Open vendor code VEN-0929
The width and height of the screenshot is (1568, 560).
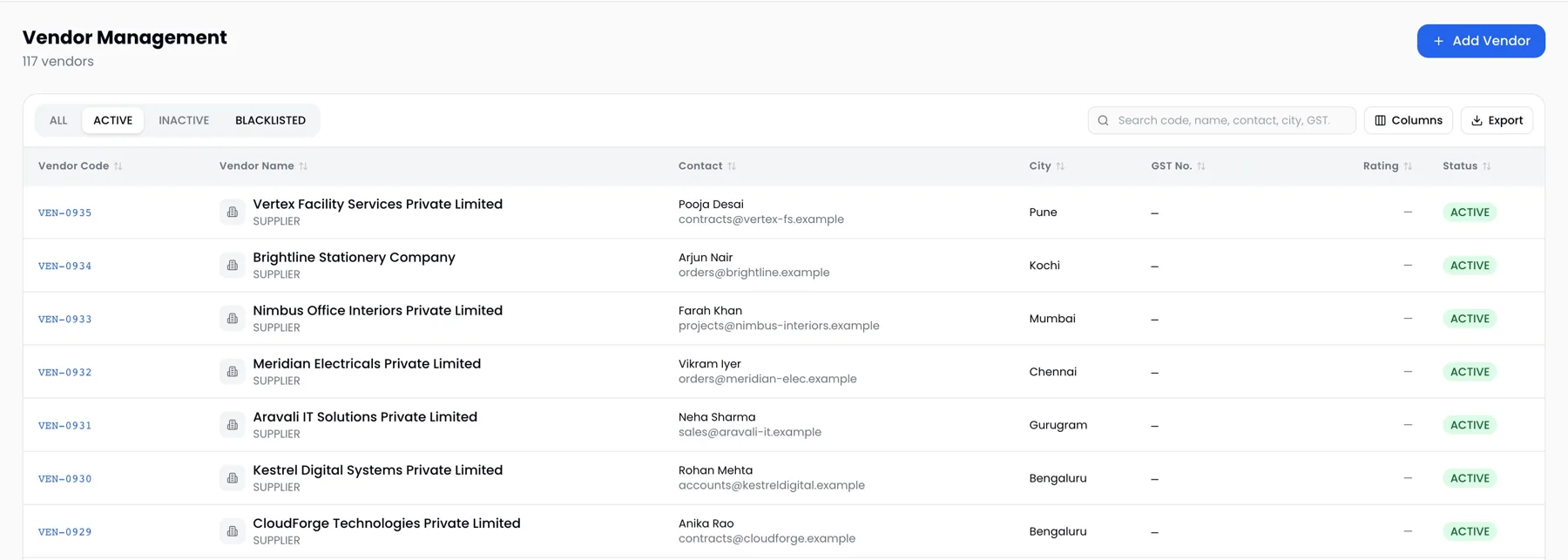[64, 531]
